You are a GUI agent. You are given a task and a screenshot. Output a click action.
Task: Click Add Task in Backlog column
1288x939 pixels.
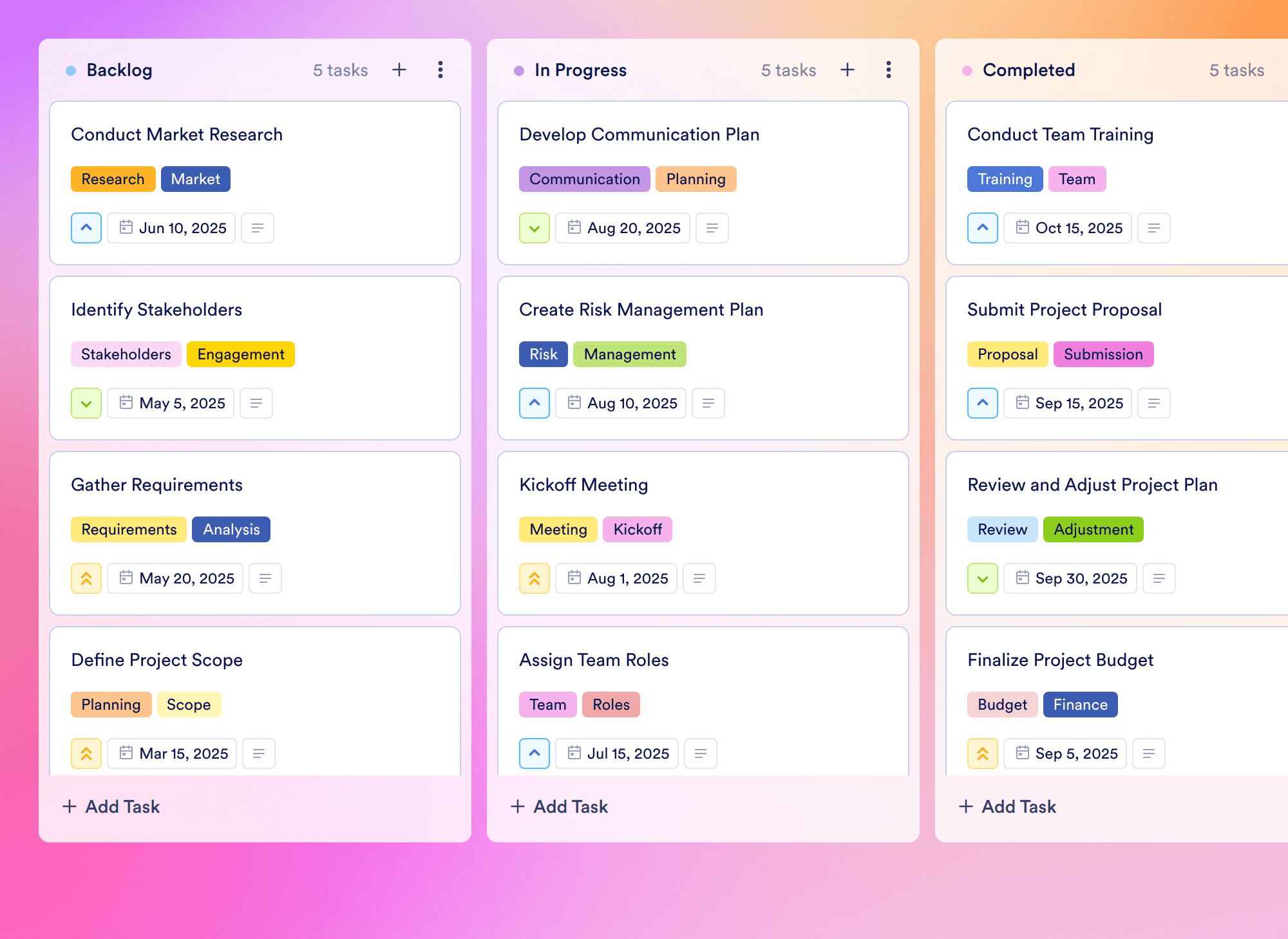(111, 806)
